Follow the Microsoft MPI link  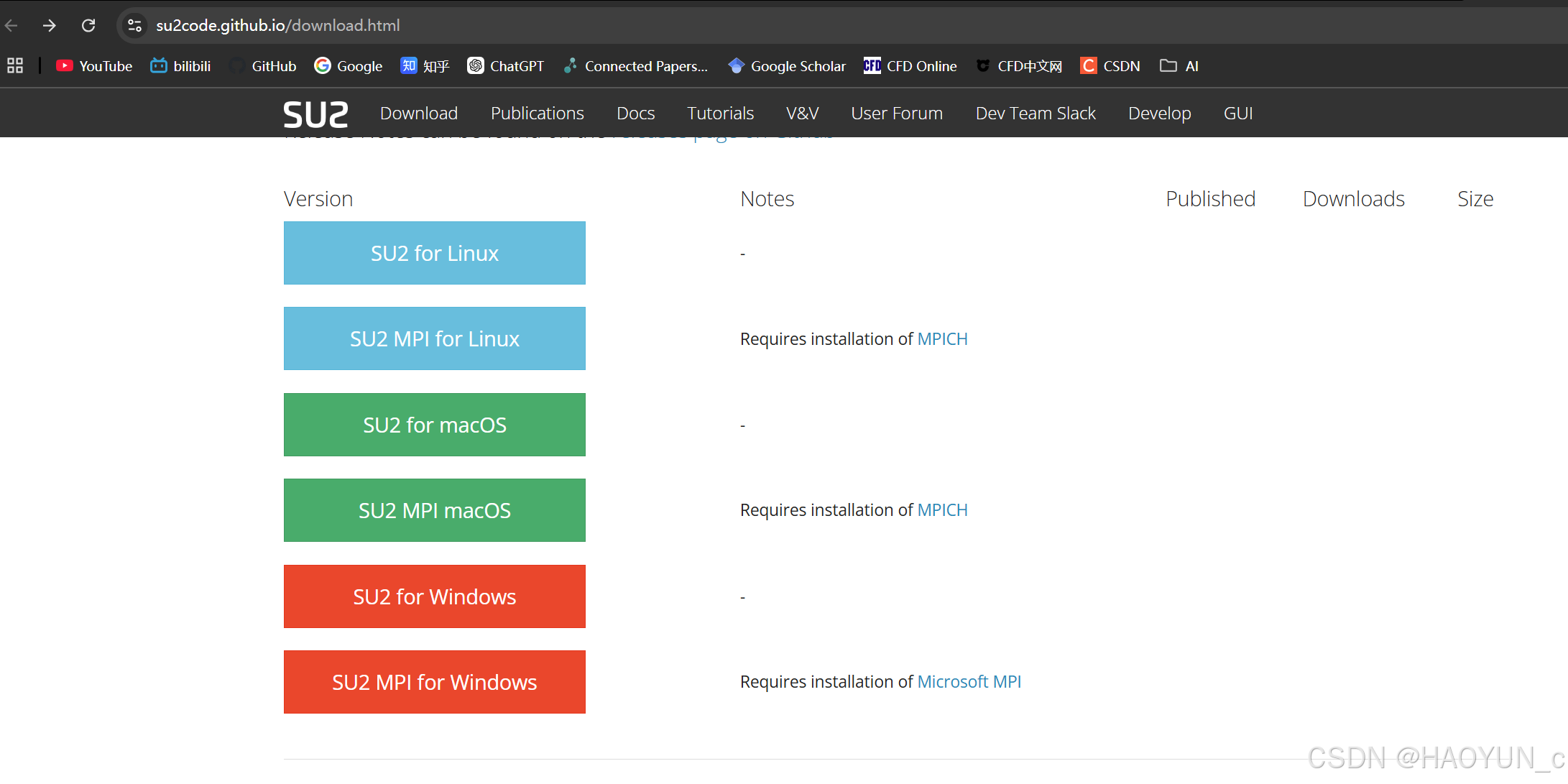tap(969, 682)
